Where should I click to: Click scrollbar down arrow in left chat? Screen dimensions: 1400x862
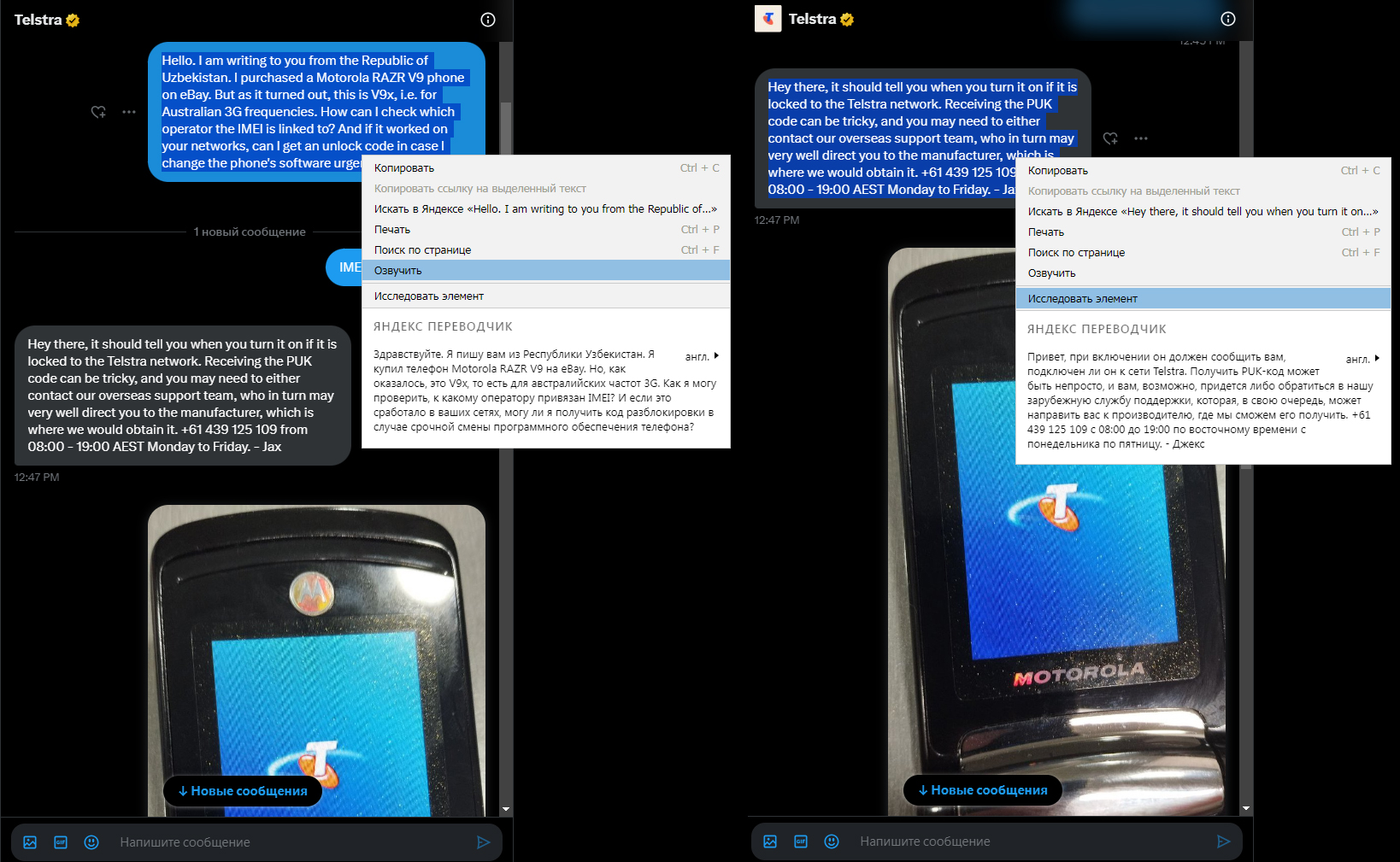click(x=506, y=809)
